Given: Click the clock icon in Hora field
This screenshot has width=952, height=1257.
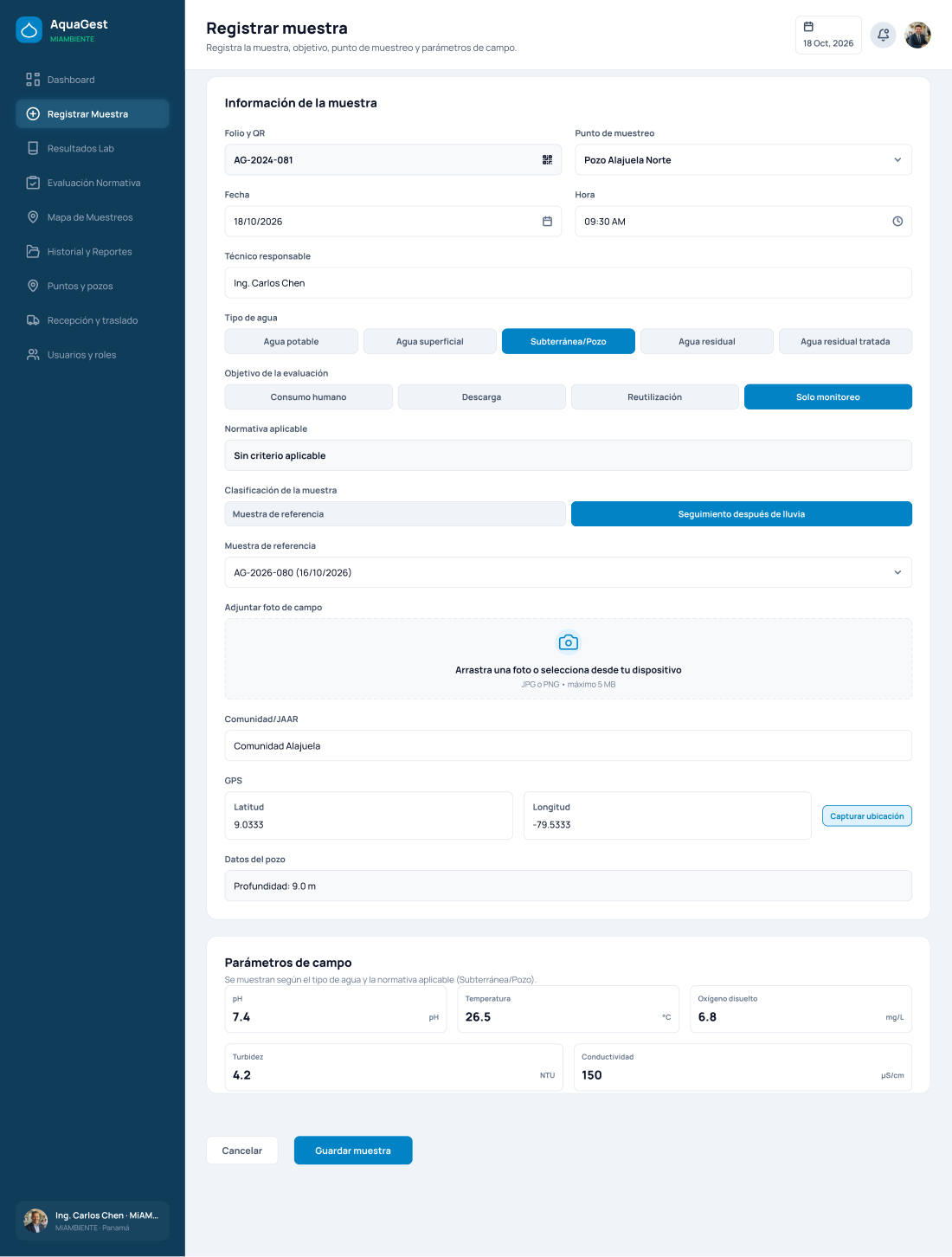Looking at the screenshot, I should (897, 222).
